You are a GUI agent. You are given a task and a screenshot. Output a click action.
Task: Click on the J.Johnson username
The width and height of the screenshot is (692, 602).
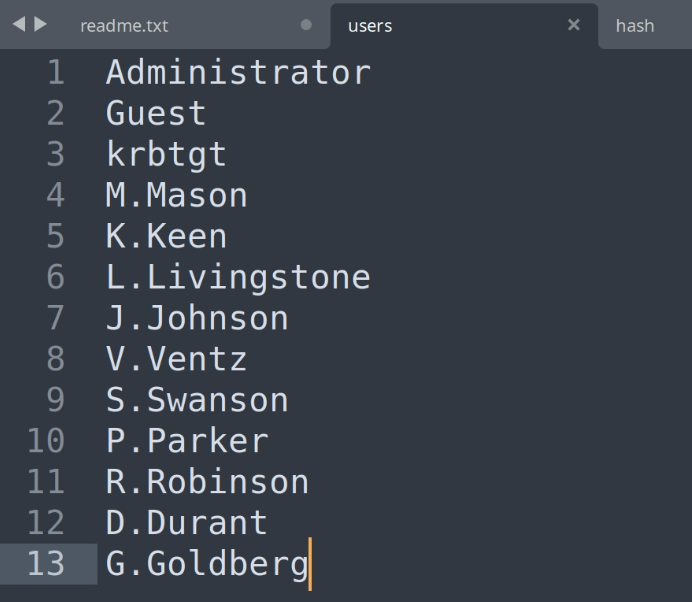[x=197, y=318]
